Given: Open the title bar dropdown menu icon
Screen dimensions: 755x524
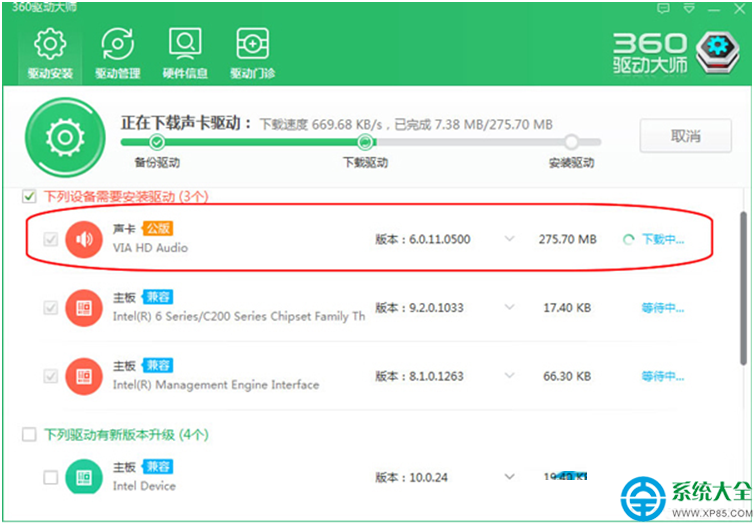Looking at the screenshot, I should [689, 9].
